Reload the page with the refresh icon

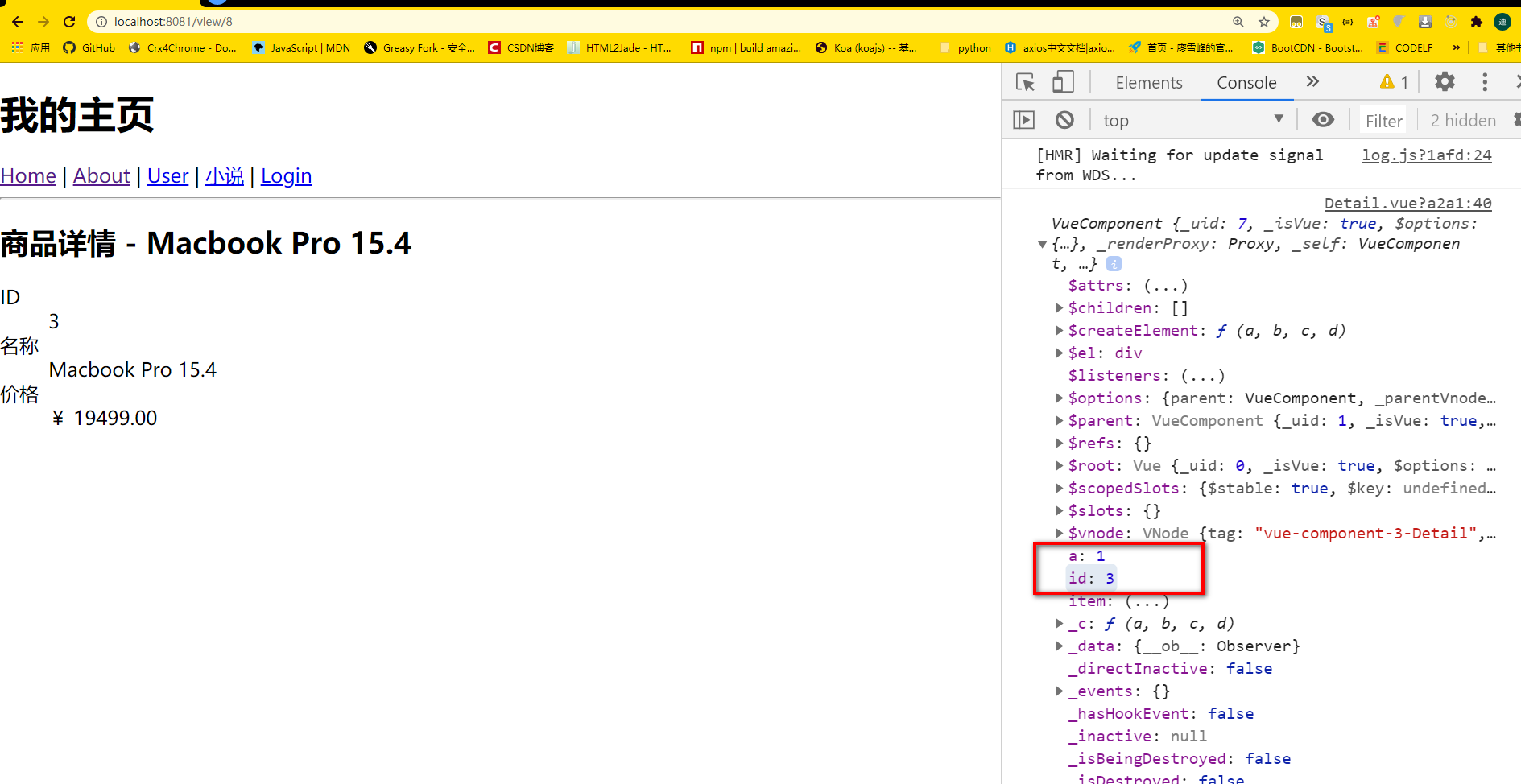(69, 22)
